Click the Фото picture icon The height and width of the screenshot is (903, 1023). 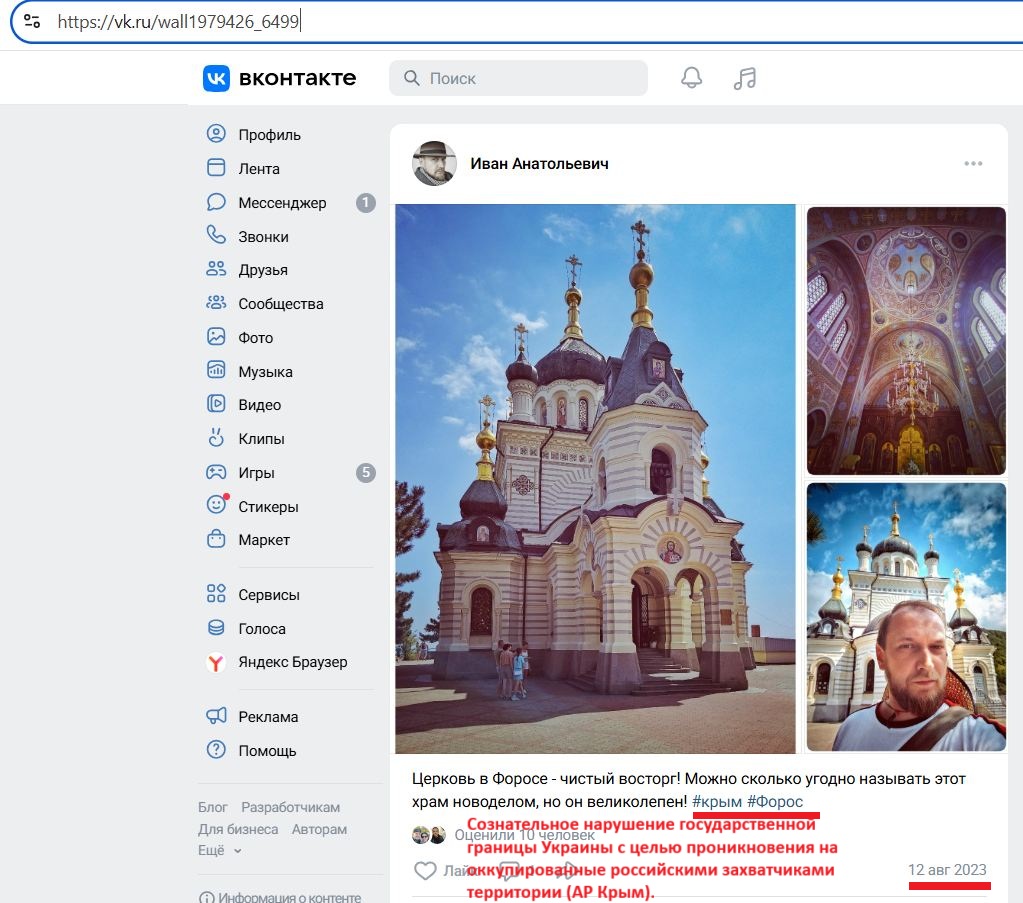[216, 337]
